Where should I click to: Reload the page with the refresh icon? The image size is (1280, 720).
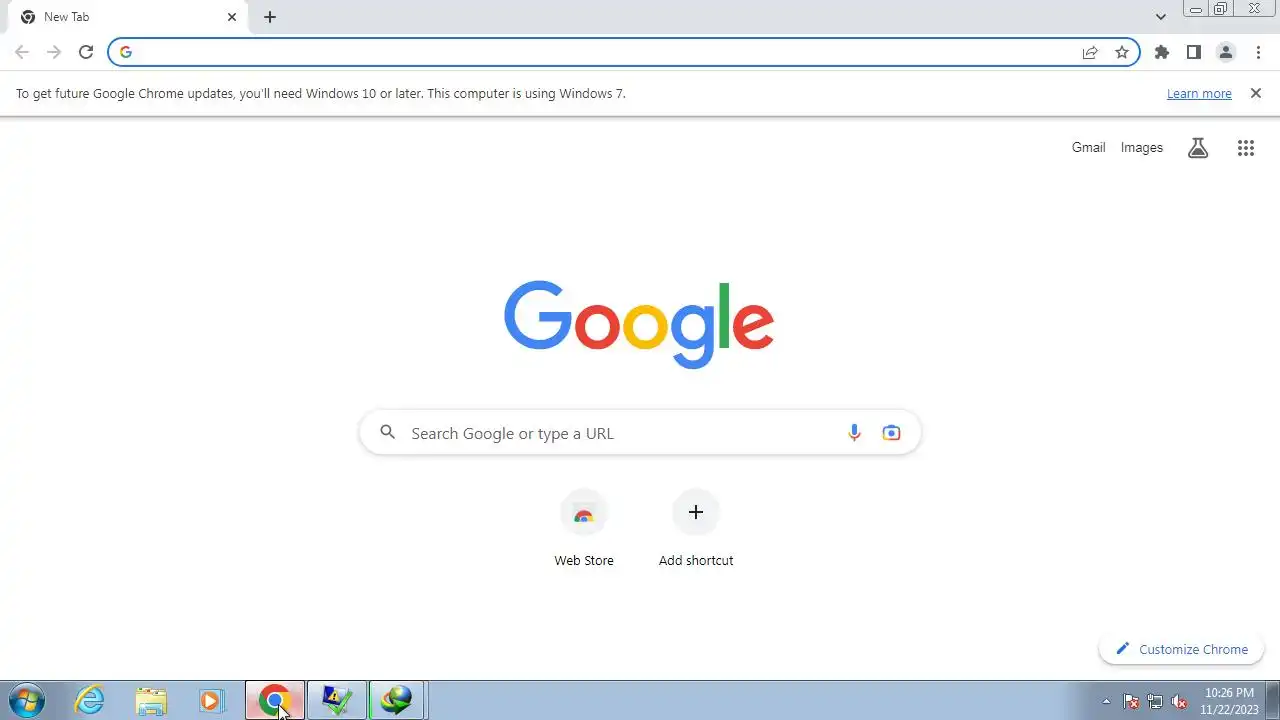pyautogui.click(x=86, y=52)
